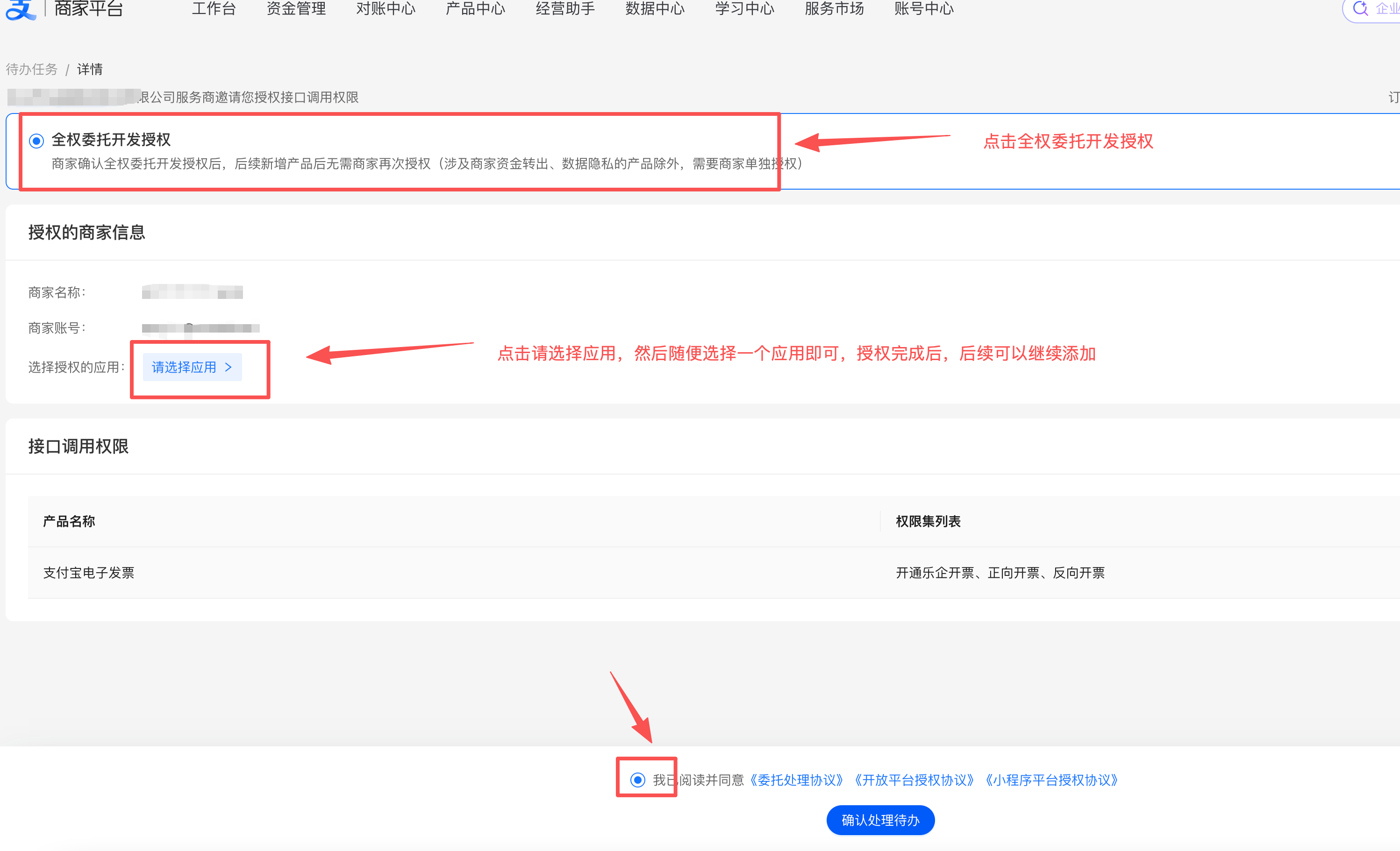Click the 选择授权的应用 label
This screenshot has height=851, width=1400.
(x=77, y=367)
